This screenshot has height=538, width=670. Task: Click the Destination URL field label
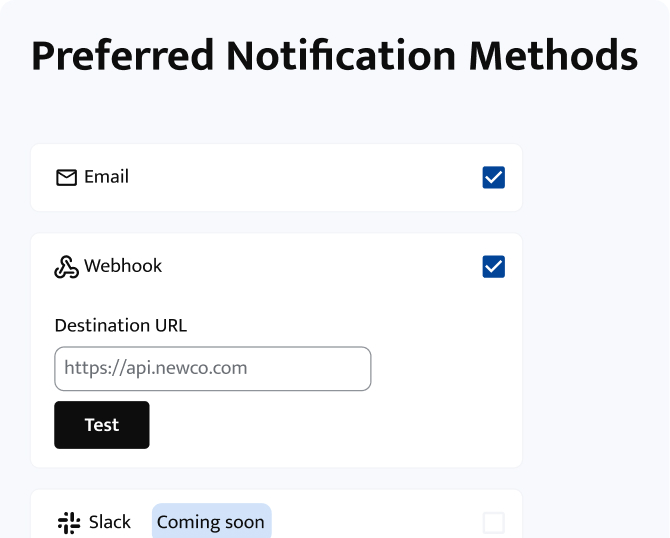(120, 325)
